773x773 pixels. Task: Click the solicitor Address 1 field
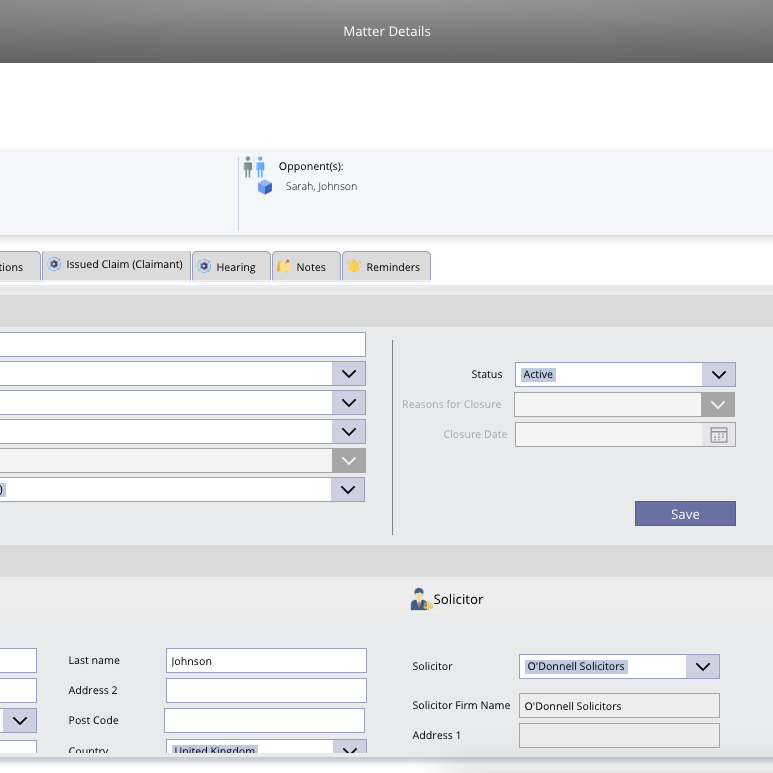619,736
